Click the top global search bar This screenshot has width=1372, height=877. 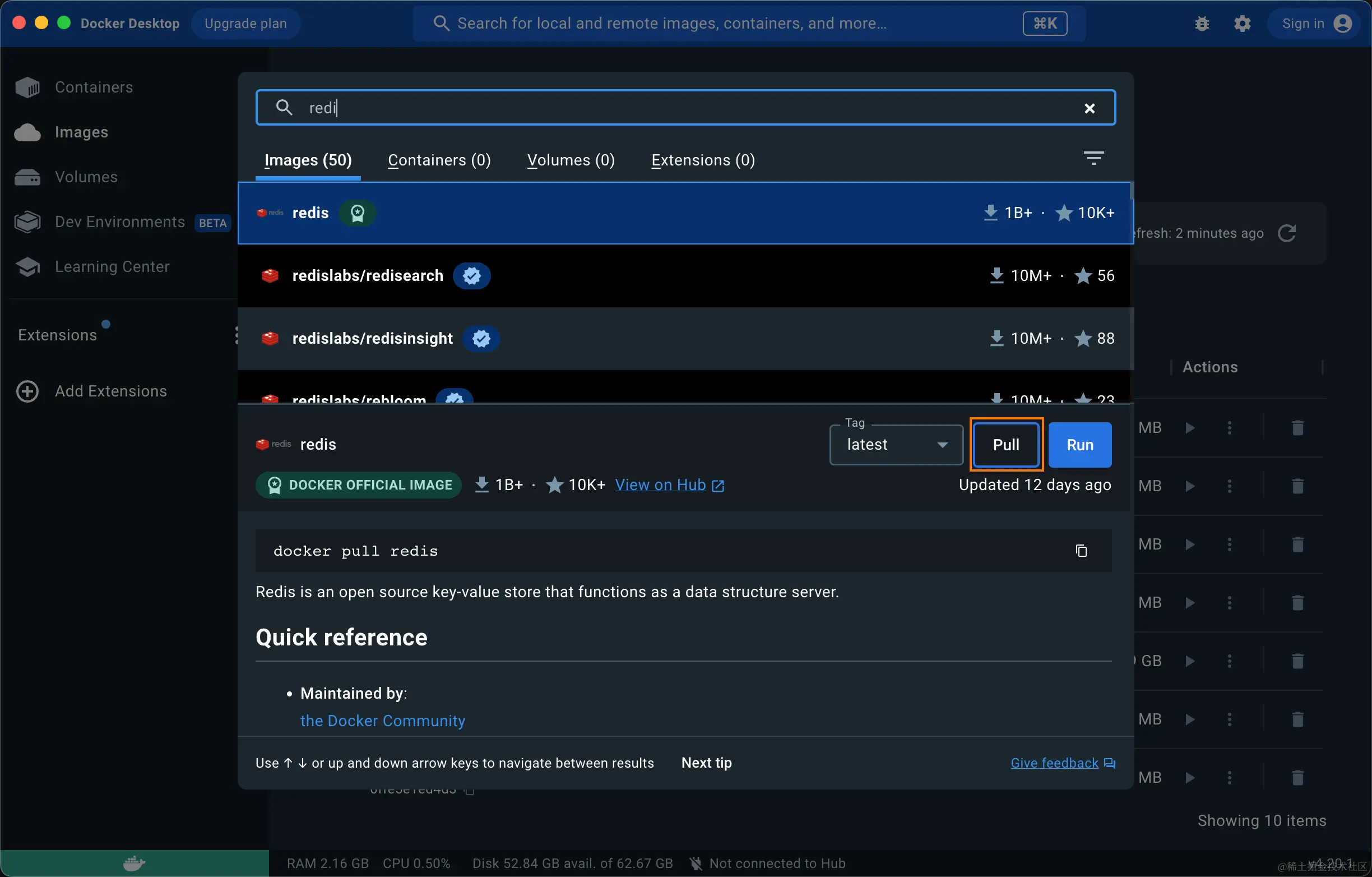point(749,24)
